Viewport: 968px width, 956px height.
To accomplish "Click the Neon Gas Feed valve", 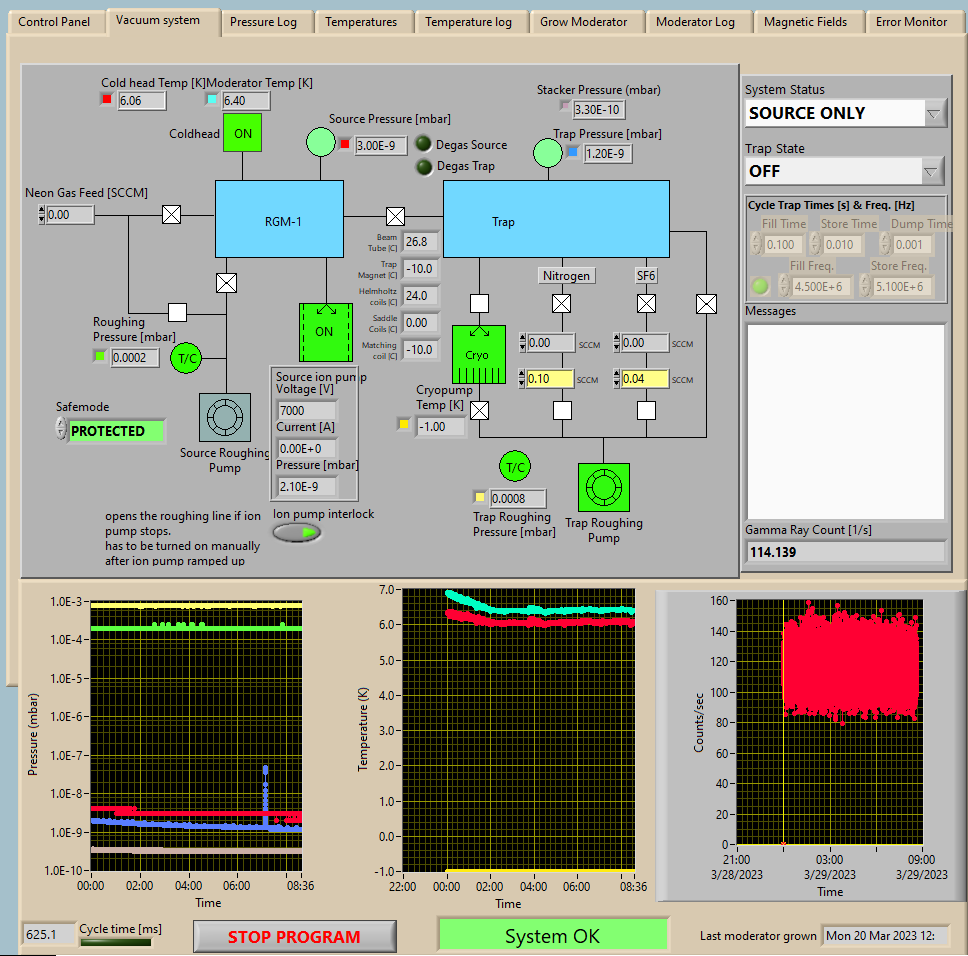I will [x=171, y=214].
